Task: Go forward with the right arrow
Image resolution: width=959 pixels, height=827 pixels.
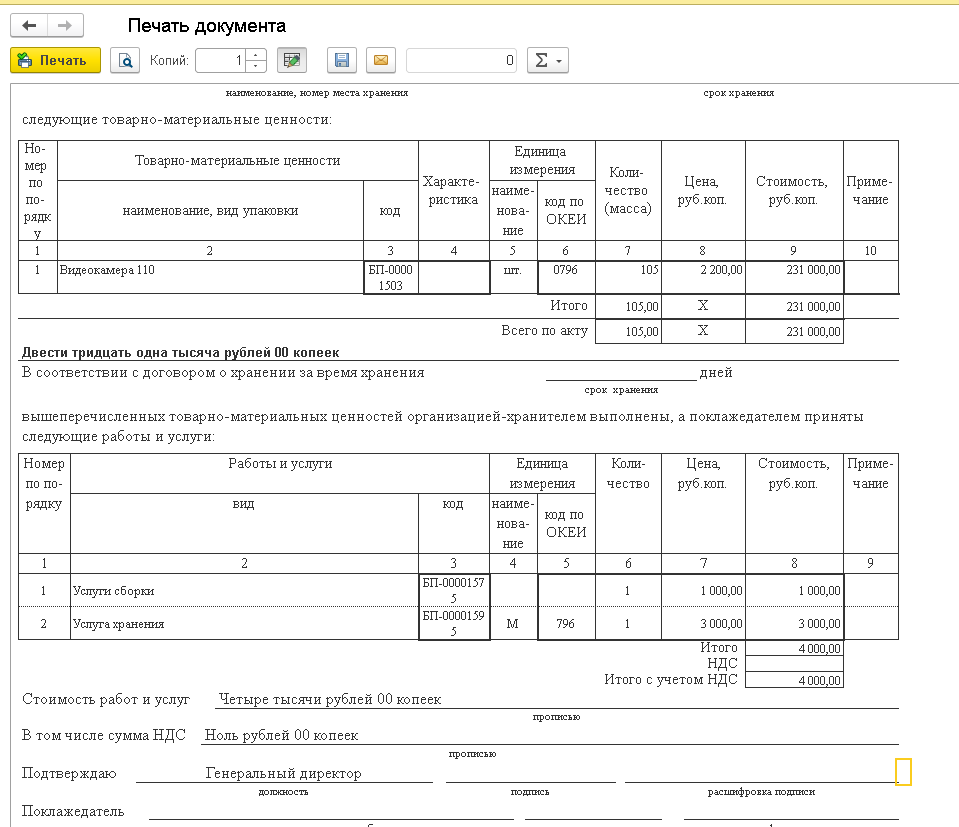Action: (x=65, y=26)
